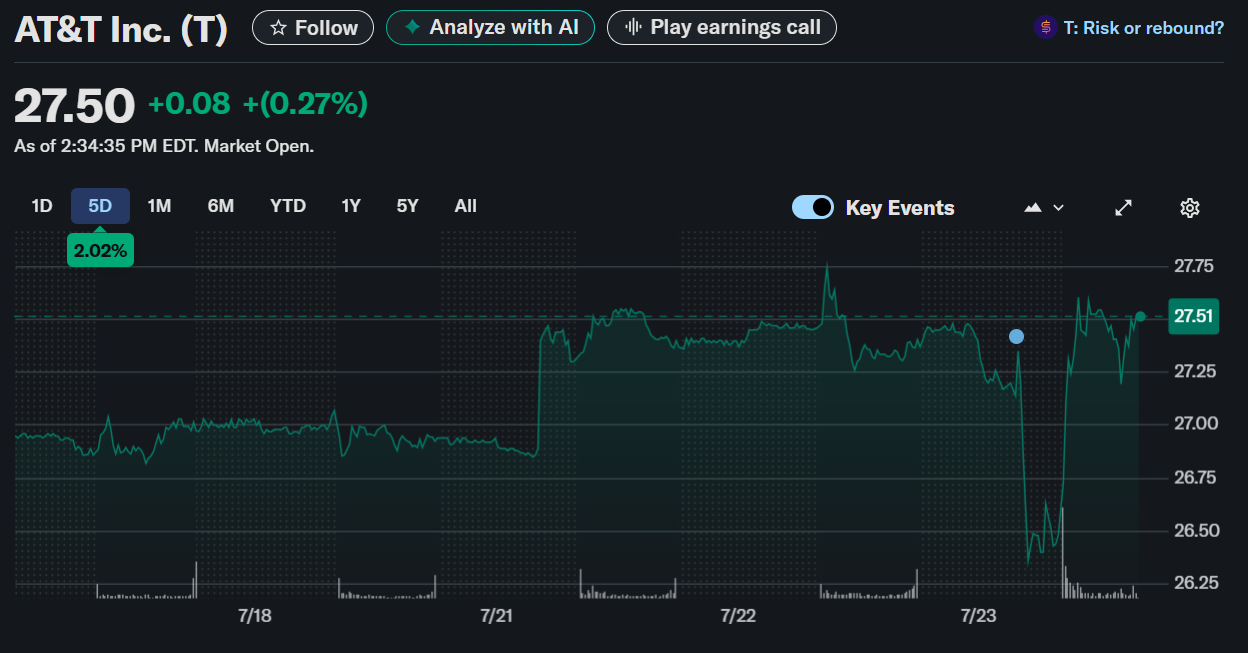Image resolution: width=1248 pixels, height=653 pixels.
Task: Click the blue key event marker on chart
Action: (x=1017, y=337)
